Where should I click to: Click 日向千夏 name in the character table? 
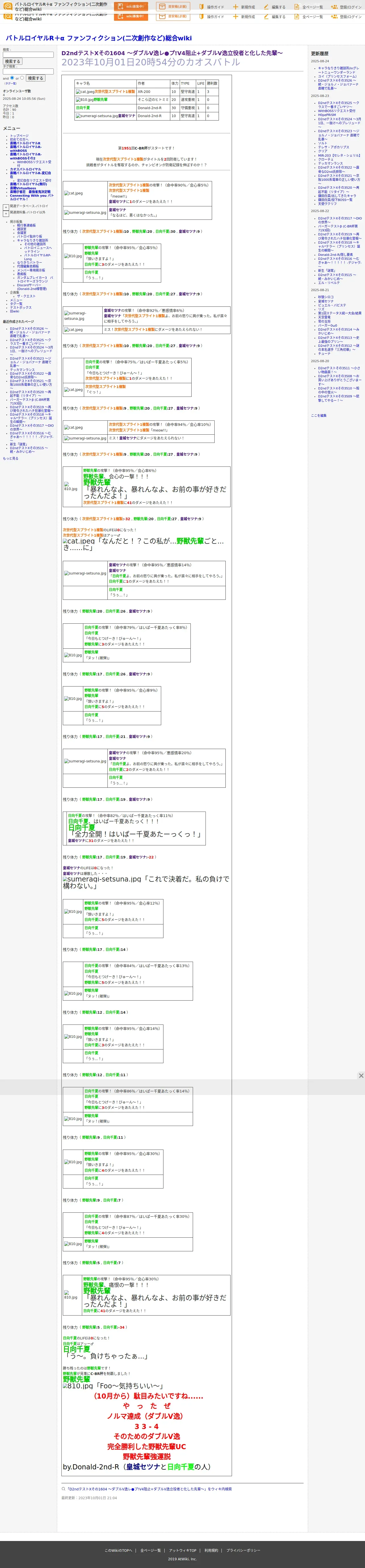83,107
